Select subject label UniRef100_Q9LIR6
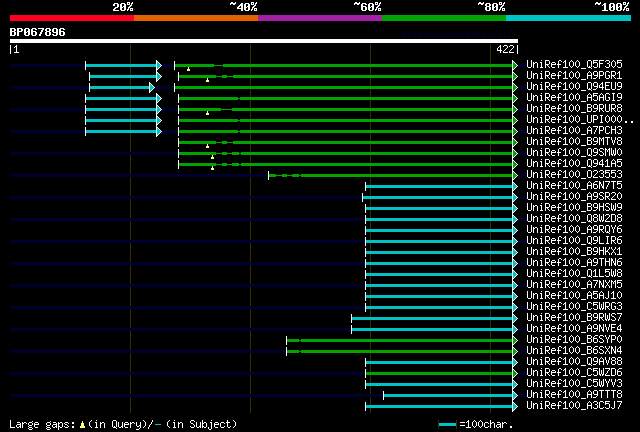 coord(574,240)
